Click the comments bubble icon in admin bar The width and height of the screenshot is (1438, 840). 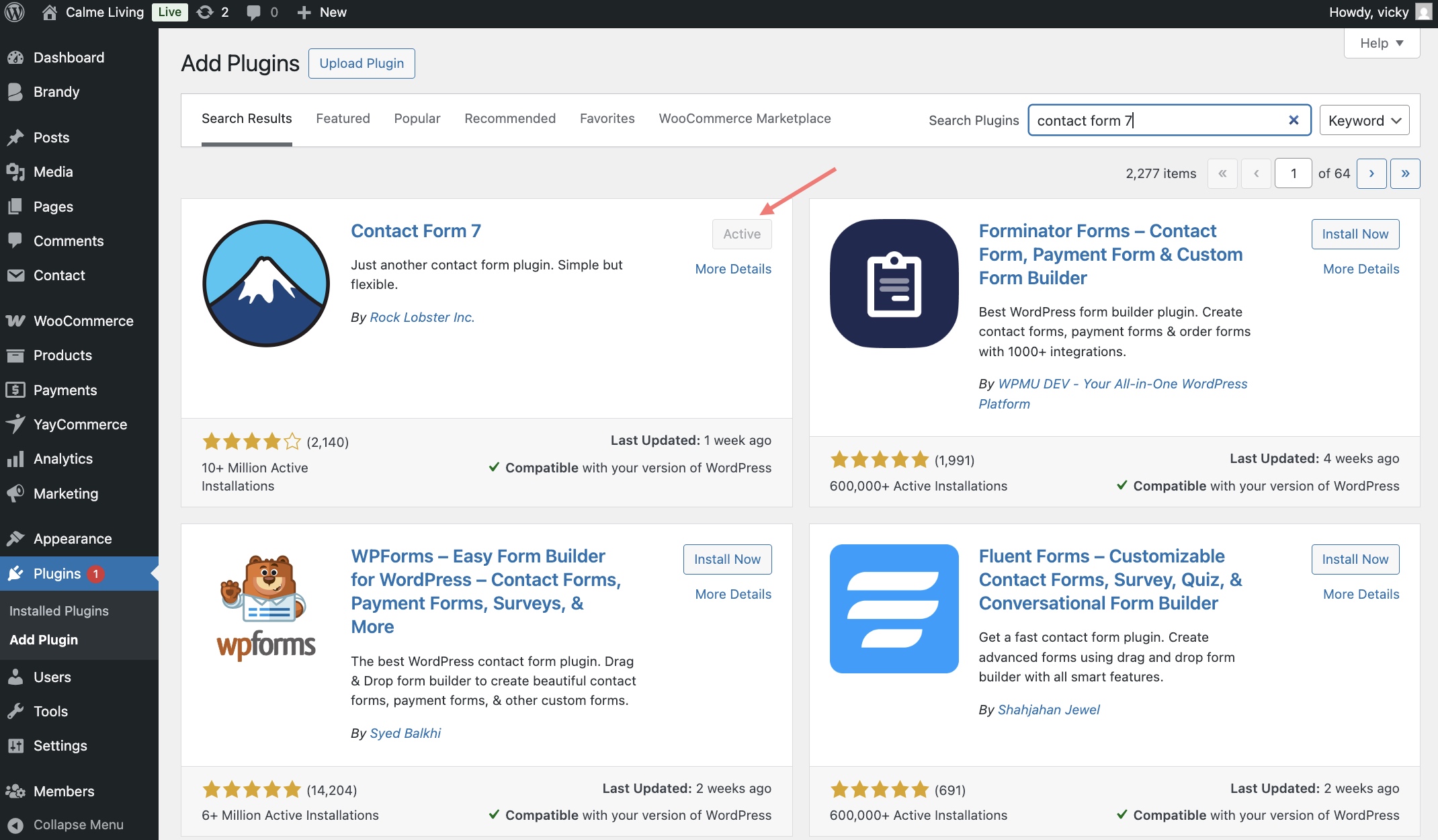[x=253, y=12]
